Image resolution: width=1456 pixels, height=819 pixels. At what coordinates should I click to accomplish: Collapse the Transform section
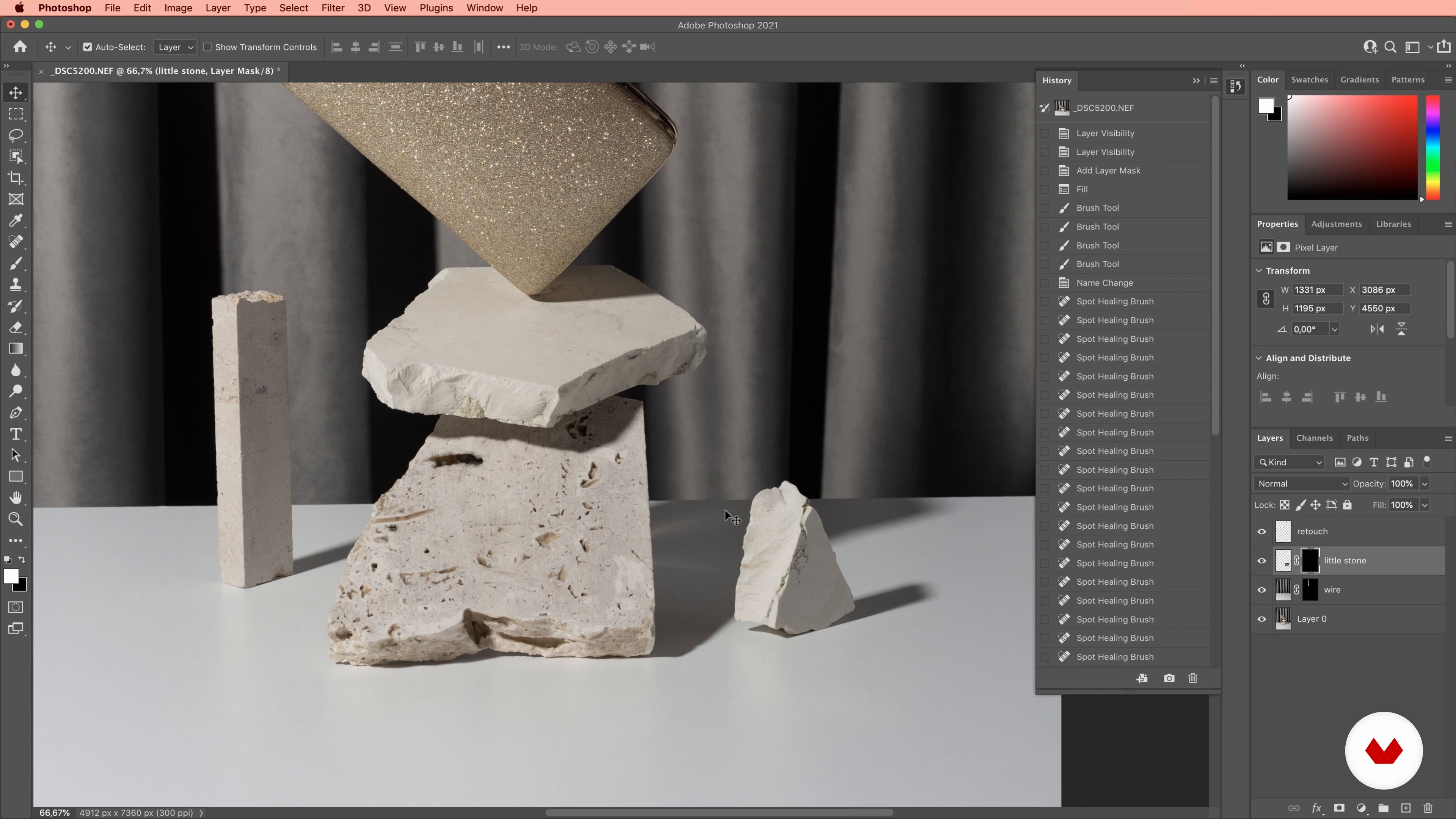[x=1259, y=271]
